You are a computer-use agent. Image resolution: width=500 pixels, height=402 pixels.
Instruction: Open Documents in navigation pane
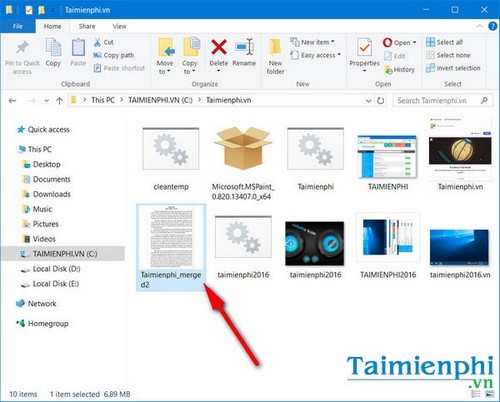point(46,179)
